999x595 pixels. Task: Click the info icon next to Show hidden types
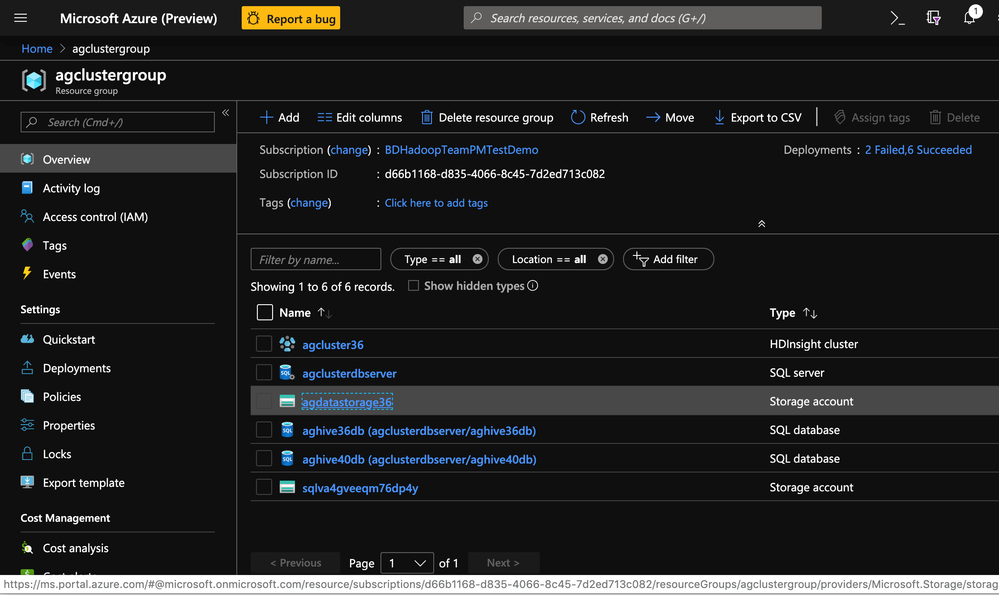[x=533, y=285]
